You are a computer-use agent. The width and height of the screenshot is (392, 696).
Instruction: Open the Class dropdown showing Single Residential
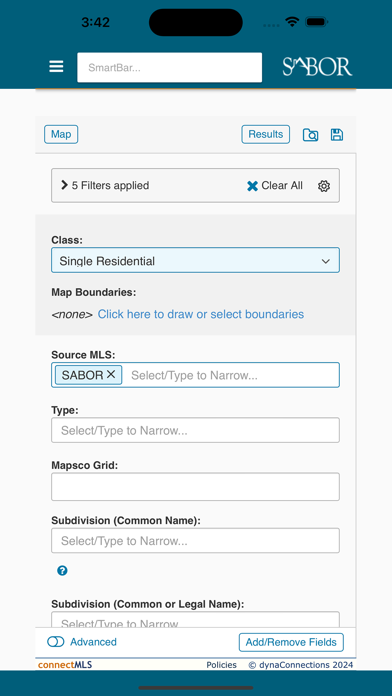pos(195,260)
